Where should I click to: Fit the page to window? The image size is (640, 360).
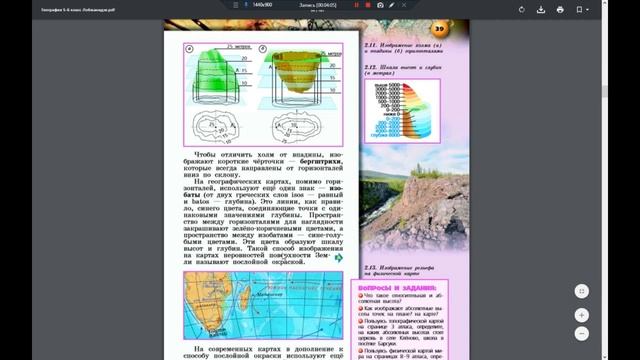582,291
